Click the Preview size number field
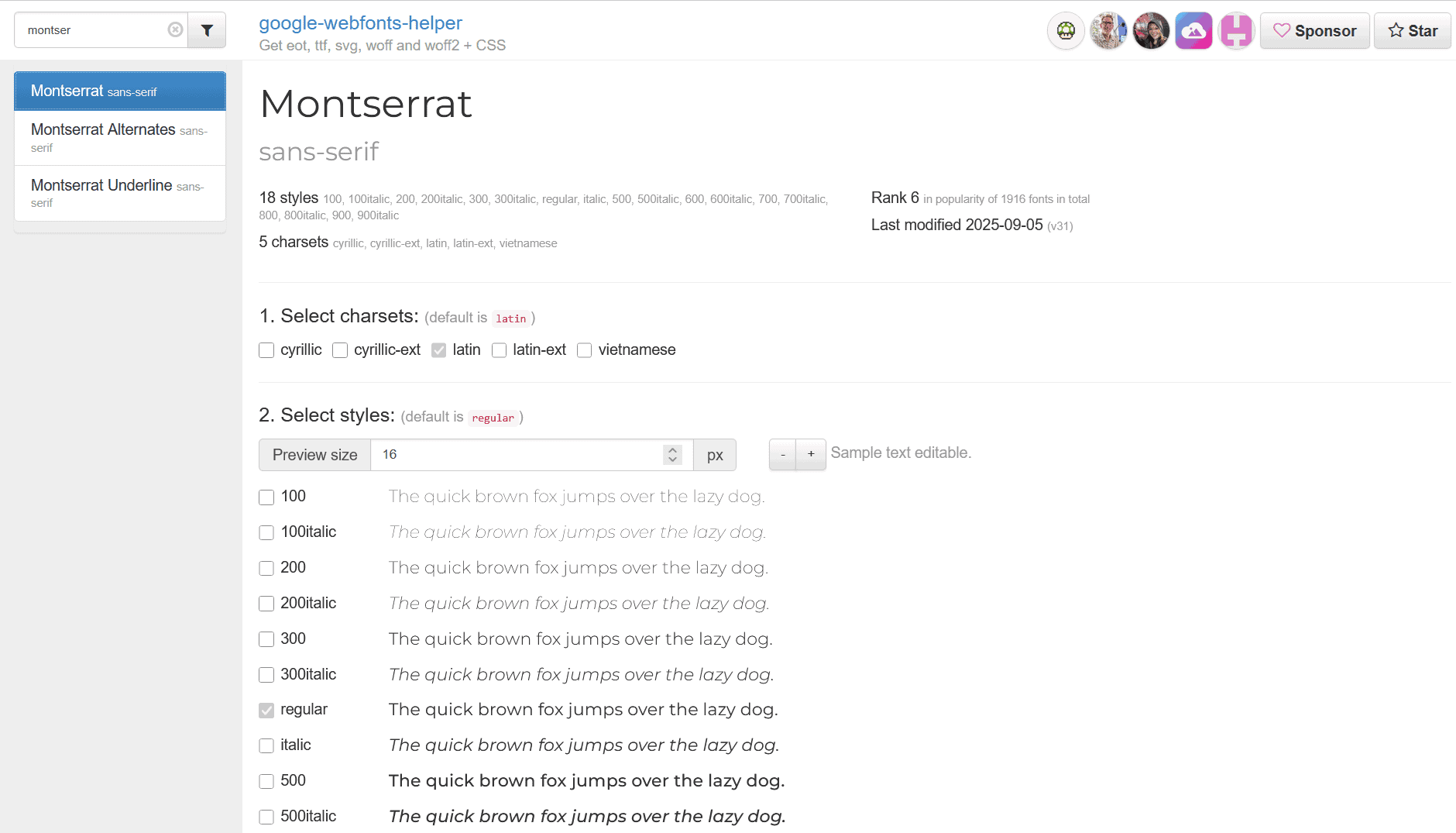The image size is (1456, 833). tap(517, 455)
